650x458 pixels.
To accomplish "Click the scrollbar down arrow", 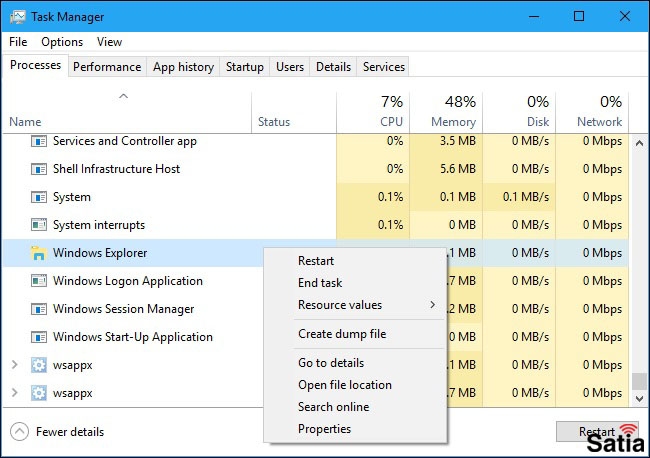I will [x=639, y=399].
